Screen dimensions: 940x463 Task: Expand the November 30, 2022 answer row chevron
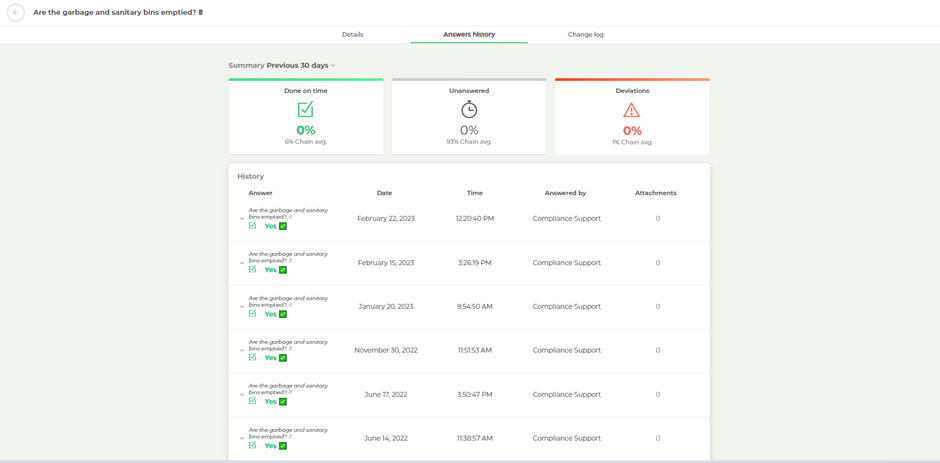[x=242, y=350]
